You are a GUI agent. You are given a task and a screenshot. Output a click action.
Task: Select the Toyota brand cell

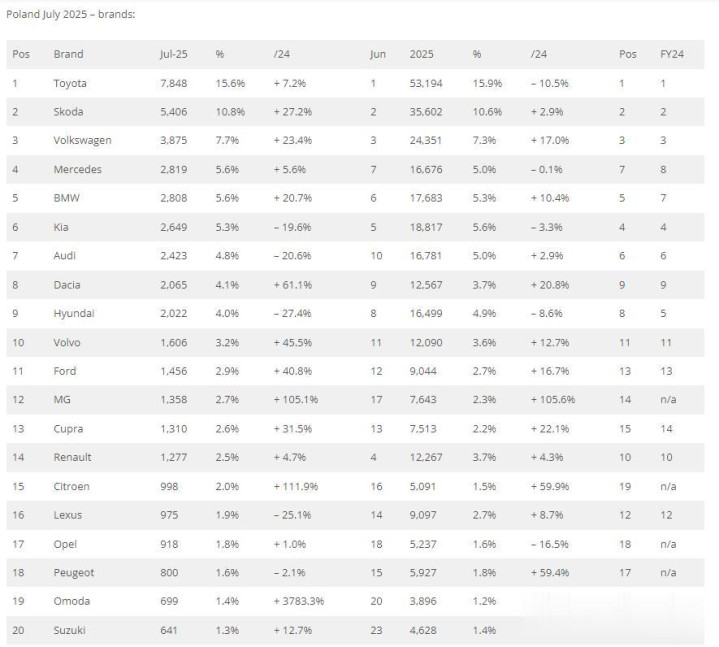70,83
